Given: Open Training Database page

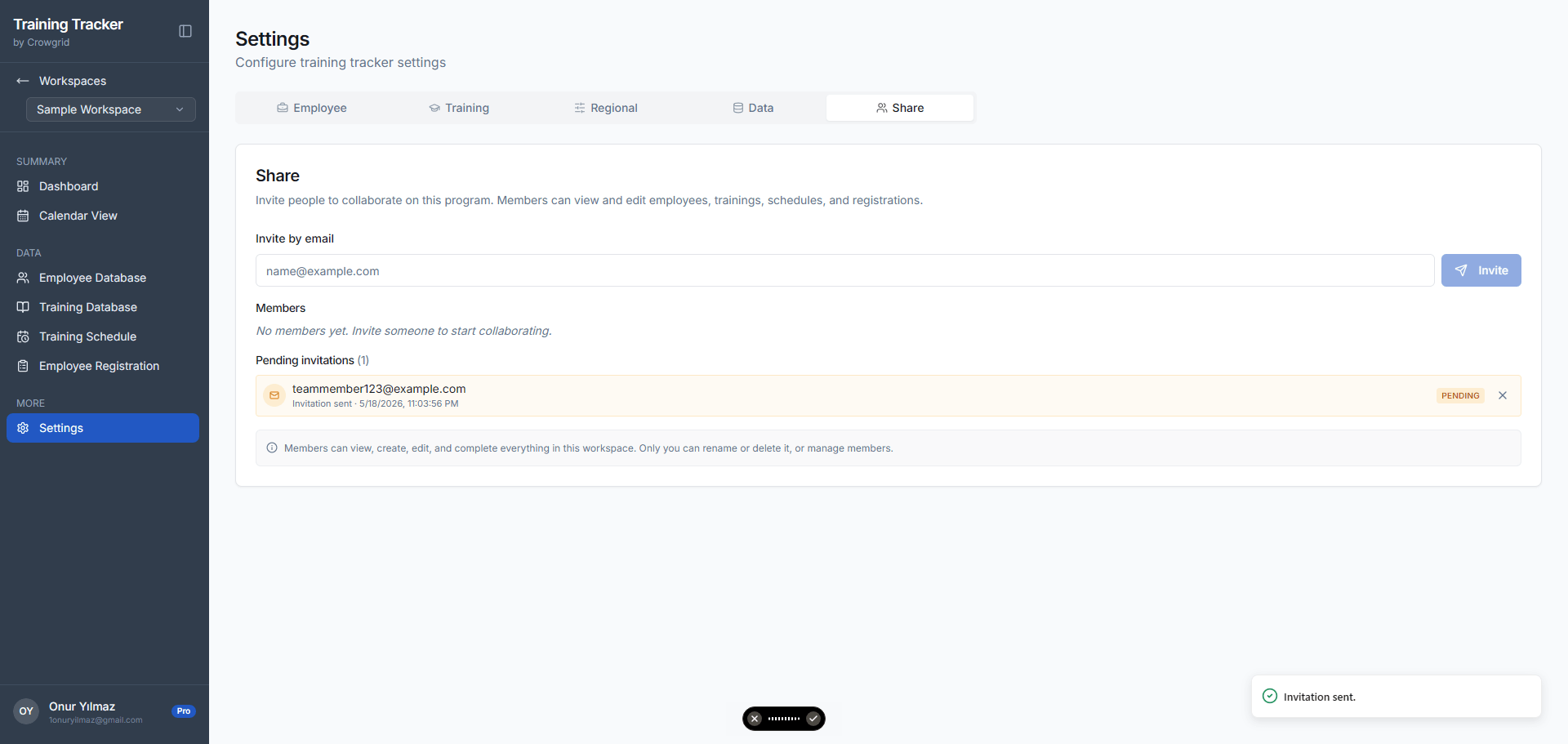Looking at the screenshot, I should click(103, 307).
